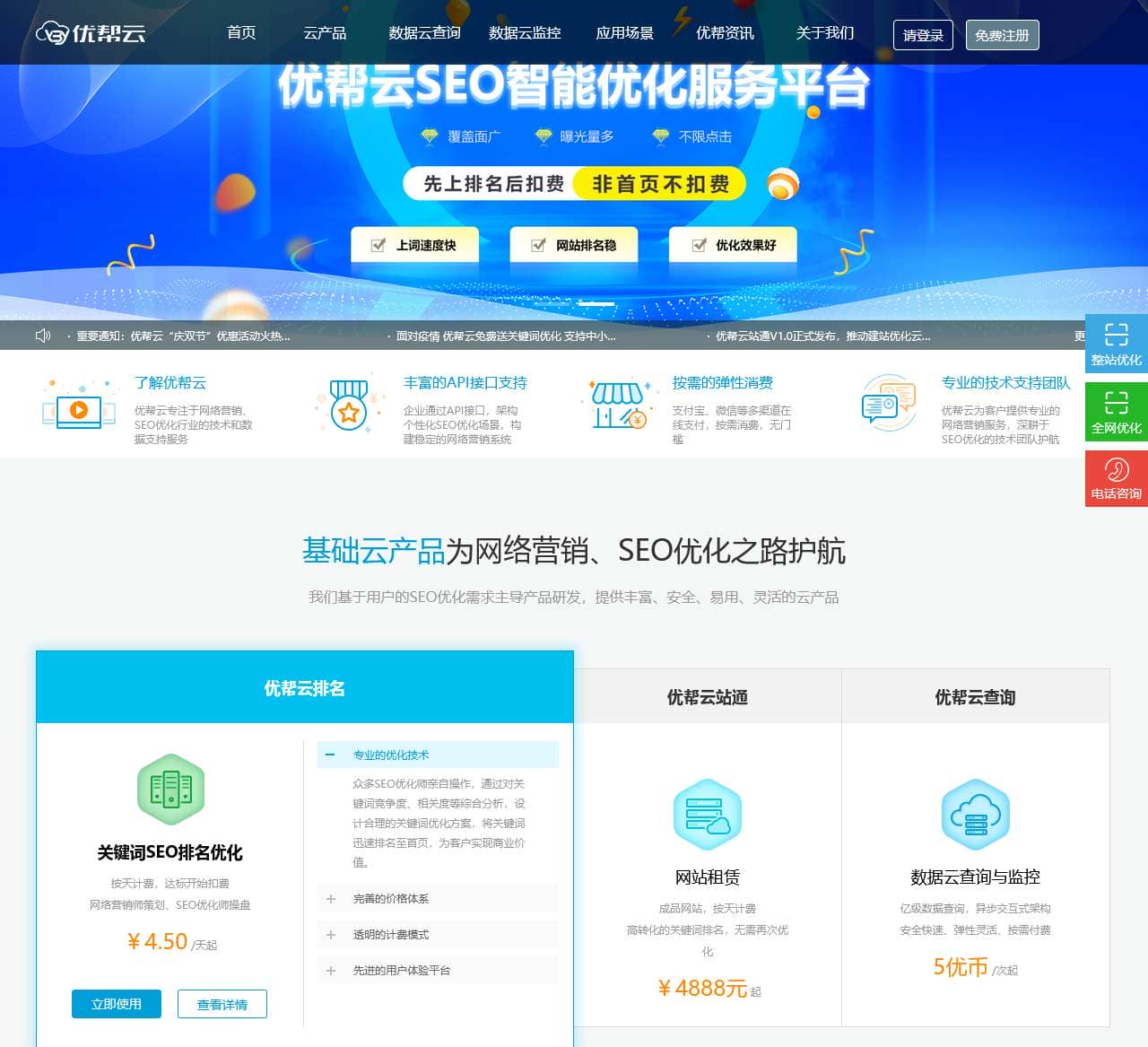Open the 关于我们 menu item

(x=825, y=32)
